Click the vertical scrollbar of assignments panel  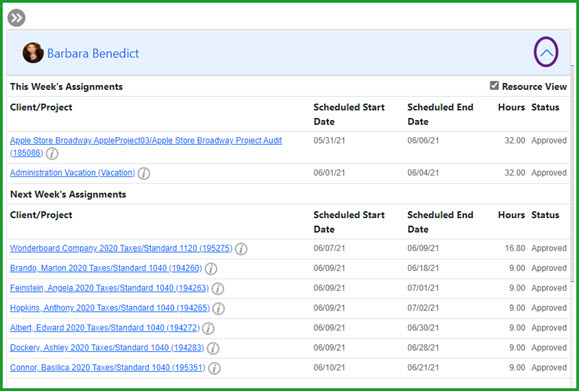573,174
